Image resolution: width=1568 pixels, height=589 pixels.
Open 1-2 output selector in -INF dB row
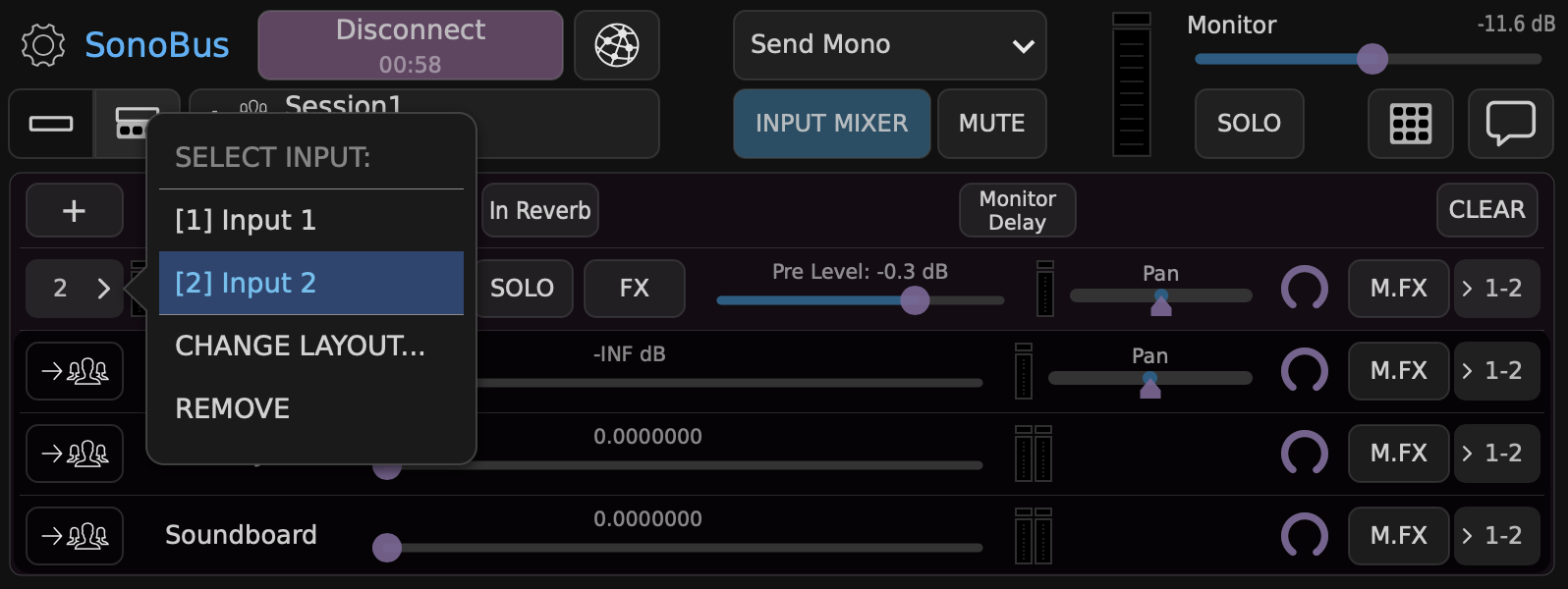pyautogui.click(x=1496, y=371)
